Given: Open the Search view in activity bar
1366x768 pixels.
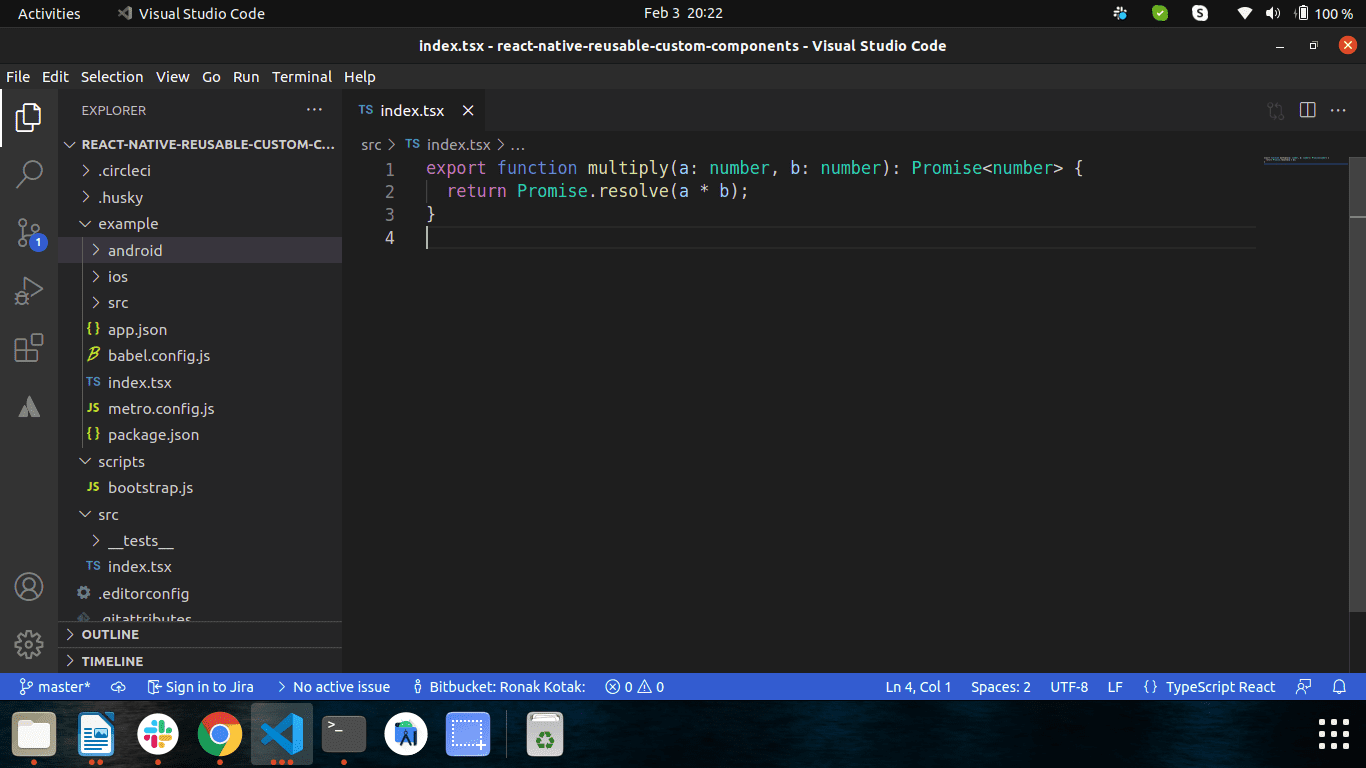Looking at the screenshot, I should pyautogui.click(x=29, y=174).
